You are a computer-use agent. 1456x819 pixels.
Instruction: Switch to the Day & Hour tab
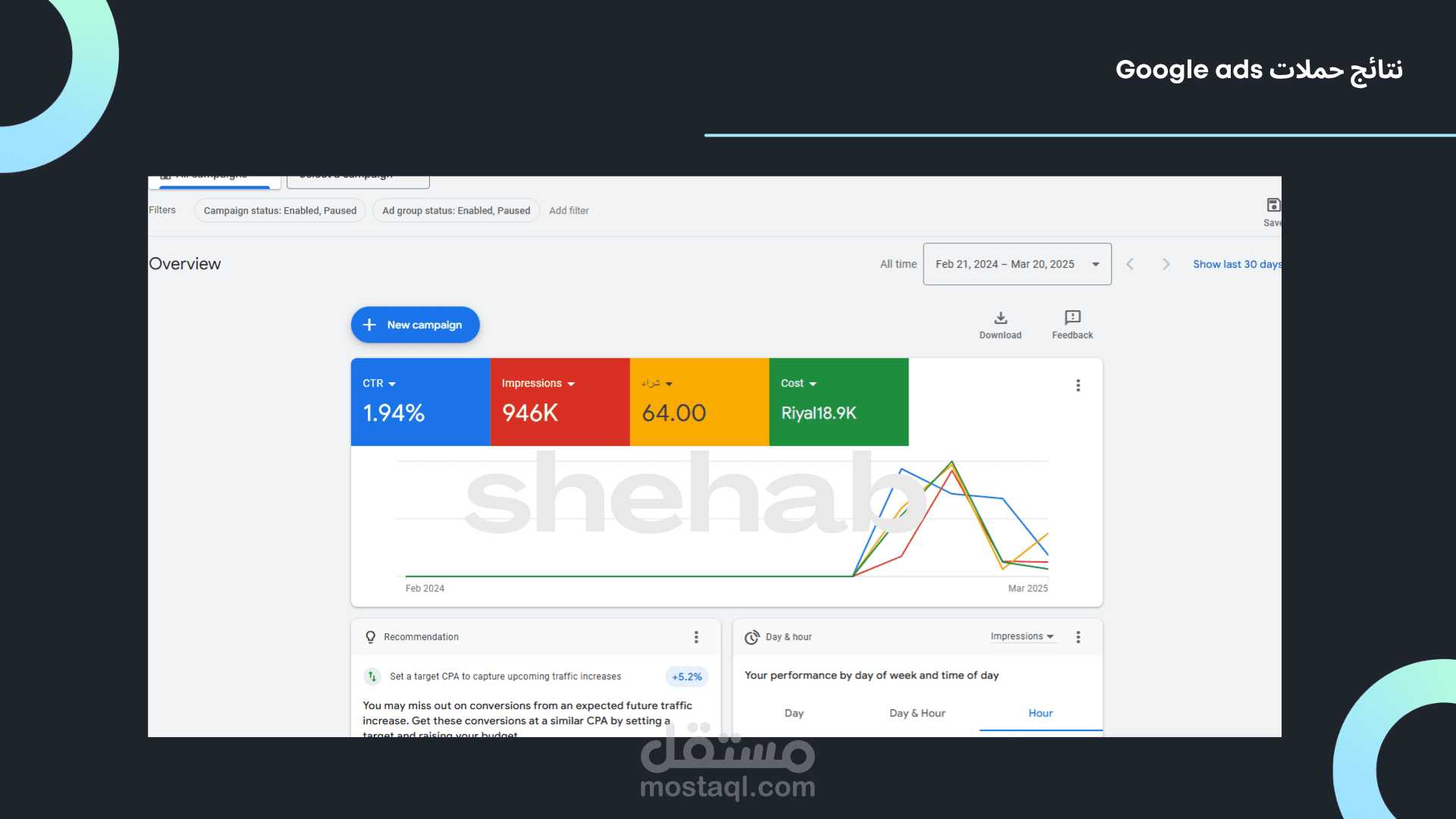pos(917,713)
